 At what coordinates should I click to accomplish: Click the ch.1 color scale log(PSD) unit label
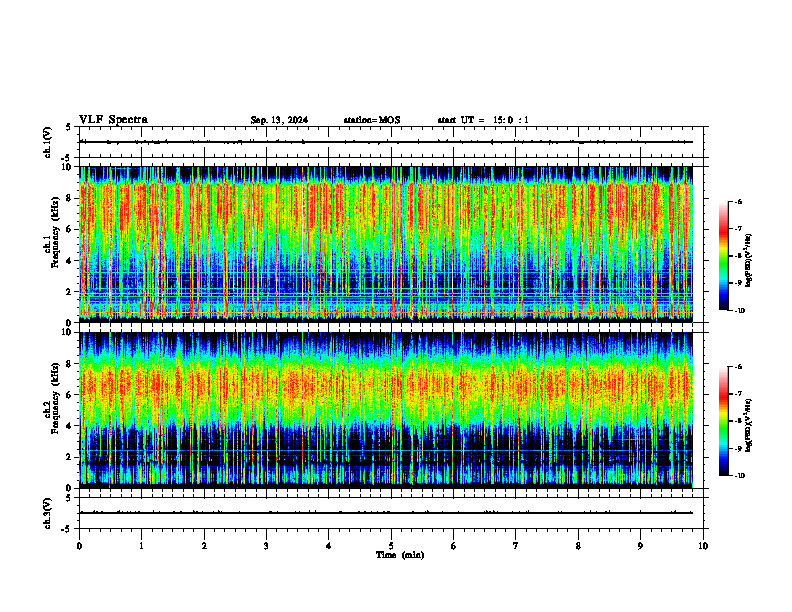pyautogui.click(x=749, y=261)
